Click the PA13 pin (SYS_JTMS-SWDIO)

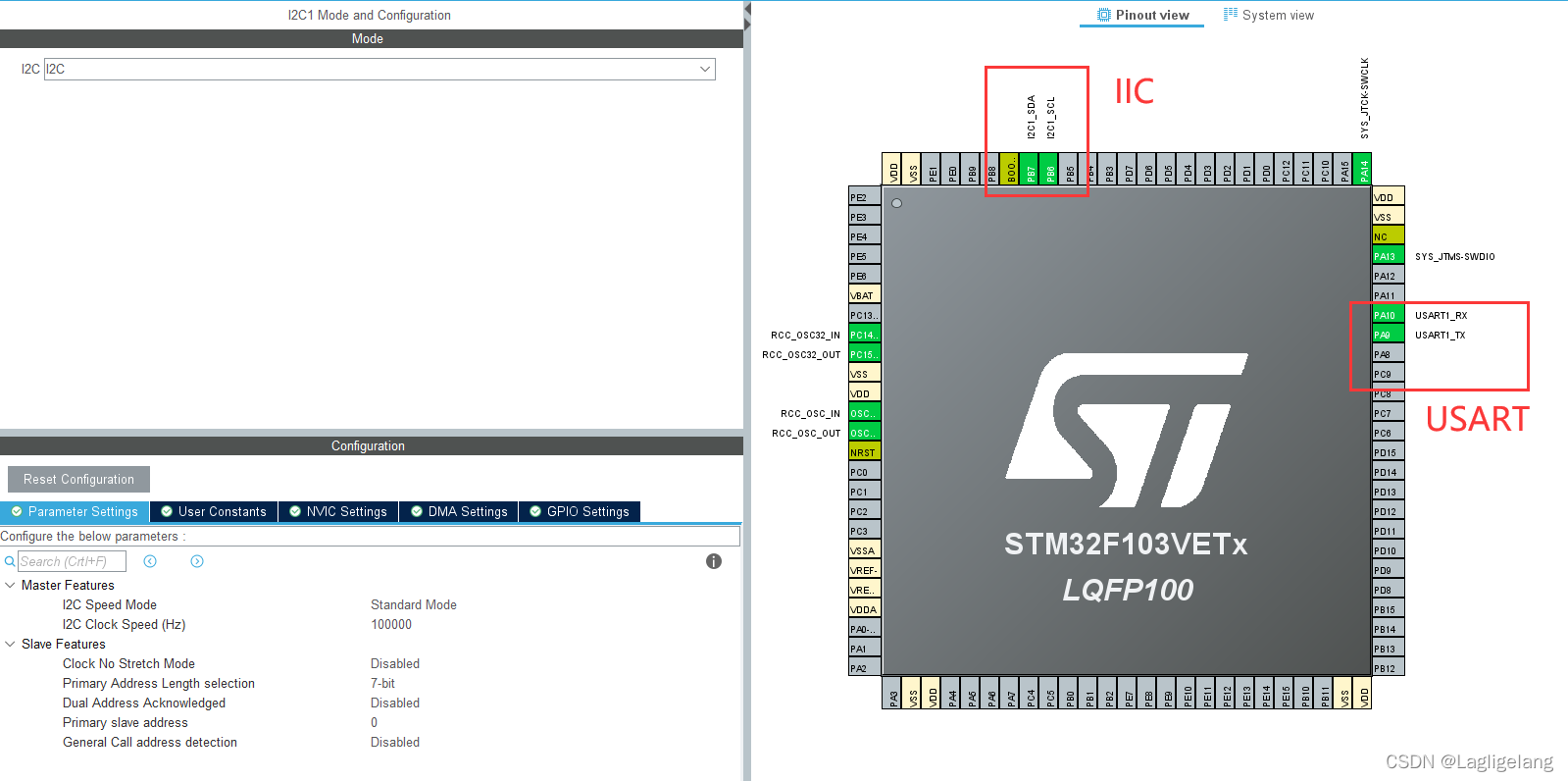(x=1389, y=256)
